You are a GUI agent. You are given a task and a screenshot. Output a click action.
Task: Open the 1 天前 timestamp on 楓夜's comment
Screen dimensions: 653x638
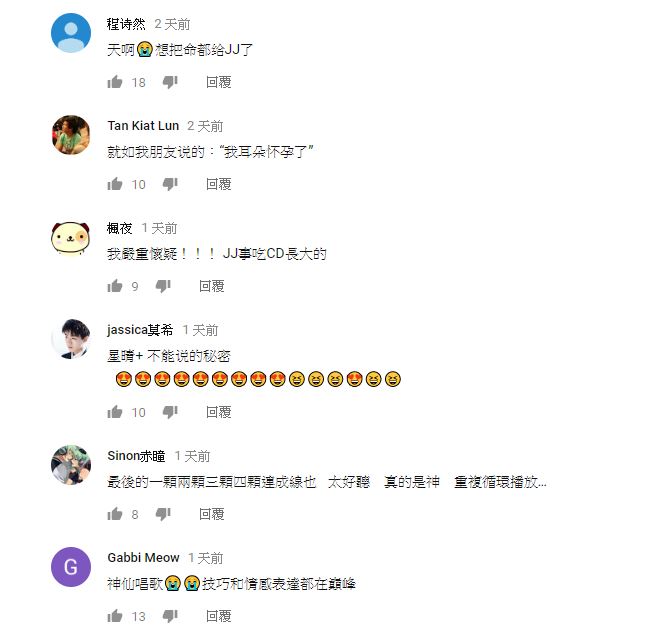point(160,228)
